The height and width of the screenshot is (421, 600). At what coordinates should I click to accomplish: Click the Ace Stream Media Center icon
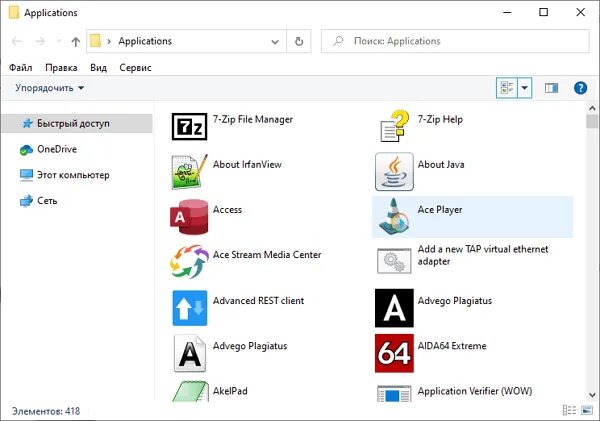click(x=189, y=262)
